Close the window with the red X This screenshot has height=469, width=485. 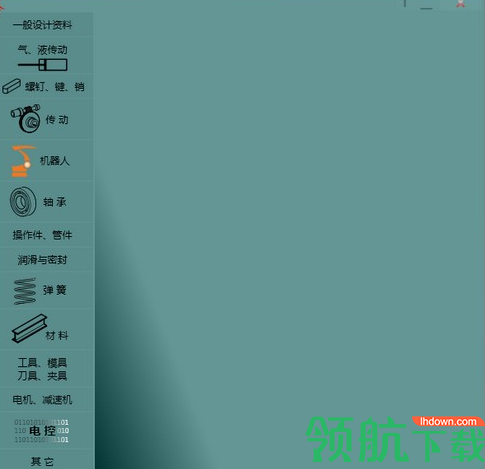click(x=461, y=4)
